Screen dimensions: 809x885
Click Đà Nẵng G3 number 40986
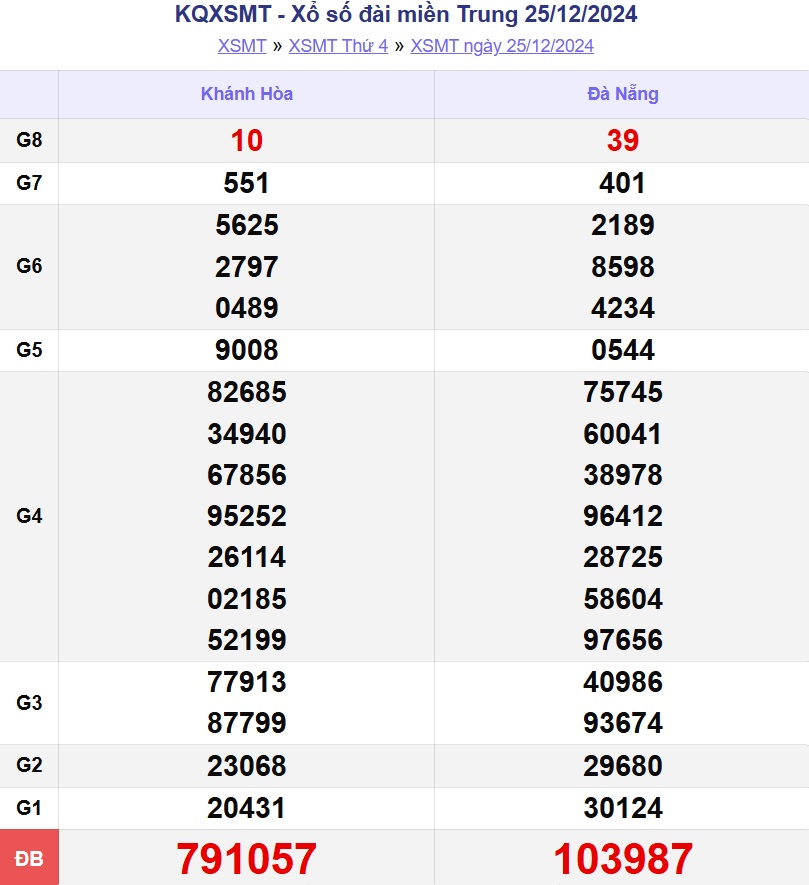pos(622,682)
